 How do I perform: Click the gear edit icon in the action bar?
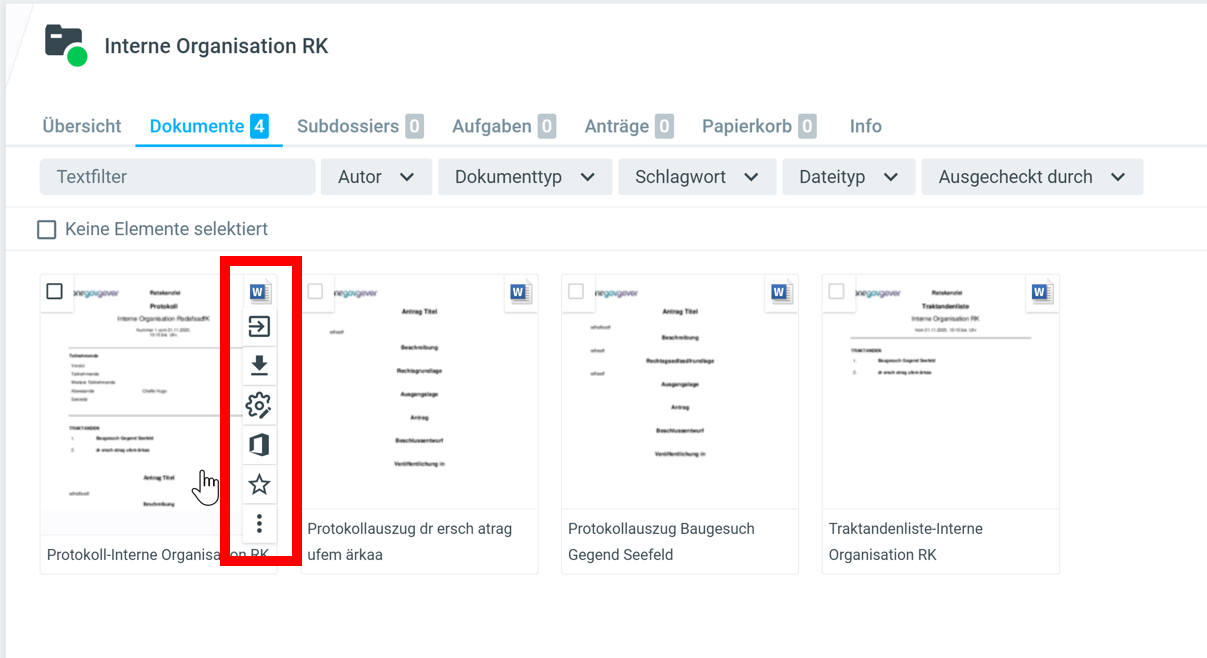point(259,405)
